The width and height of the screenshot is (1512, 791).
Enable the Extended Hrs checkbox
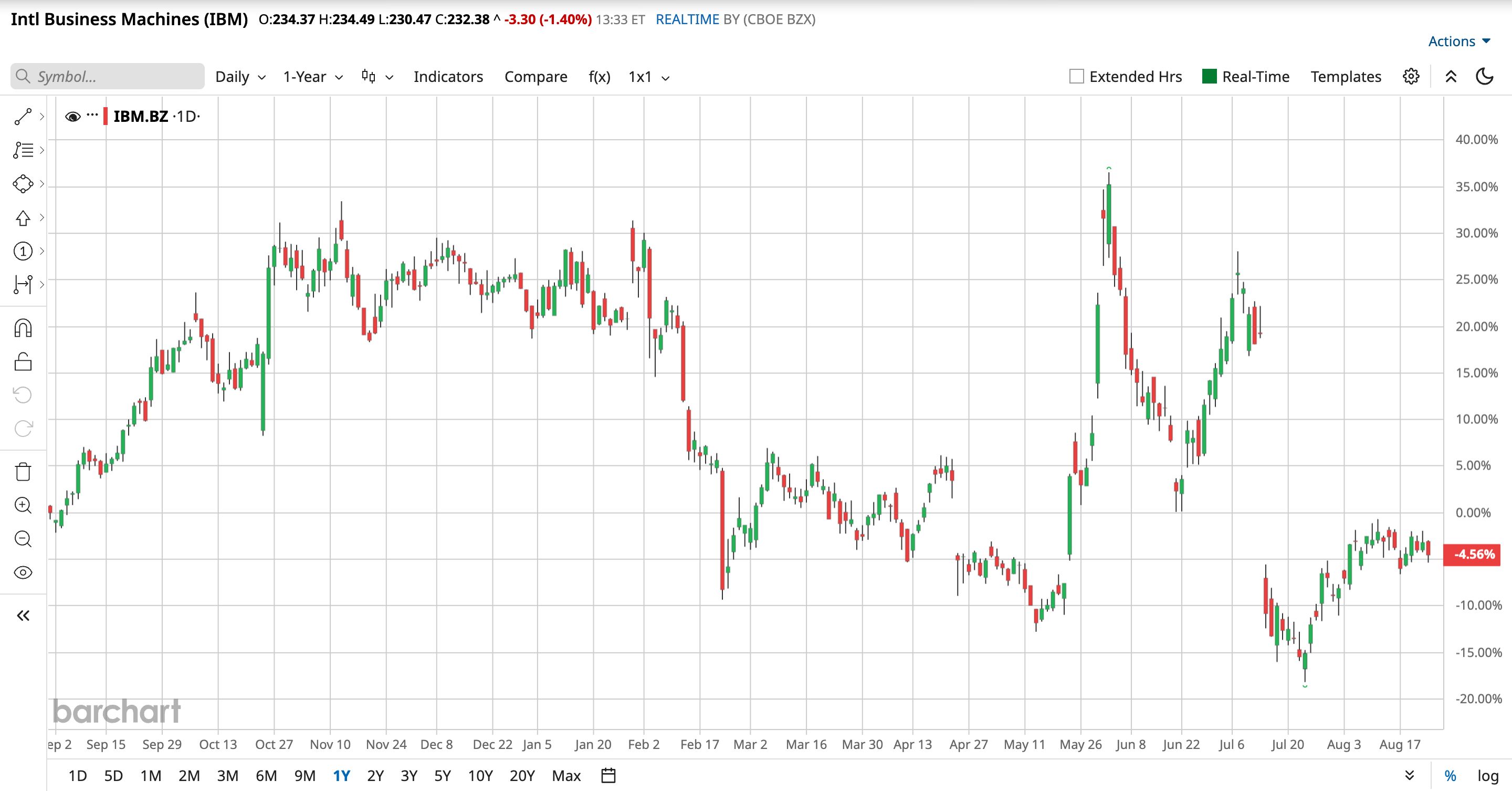tap(1076, 76)
